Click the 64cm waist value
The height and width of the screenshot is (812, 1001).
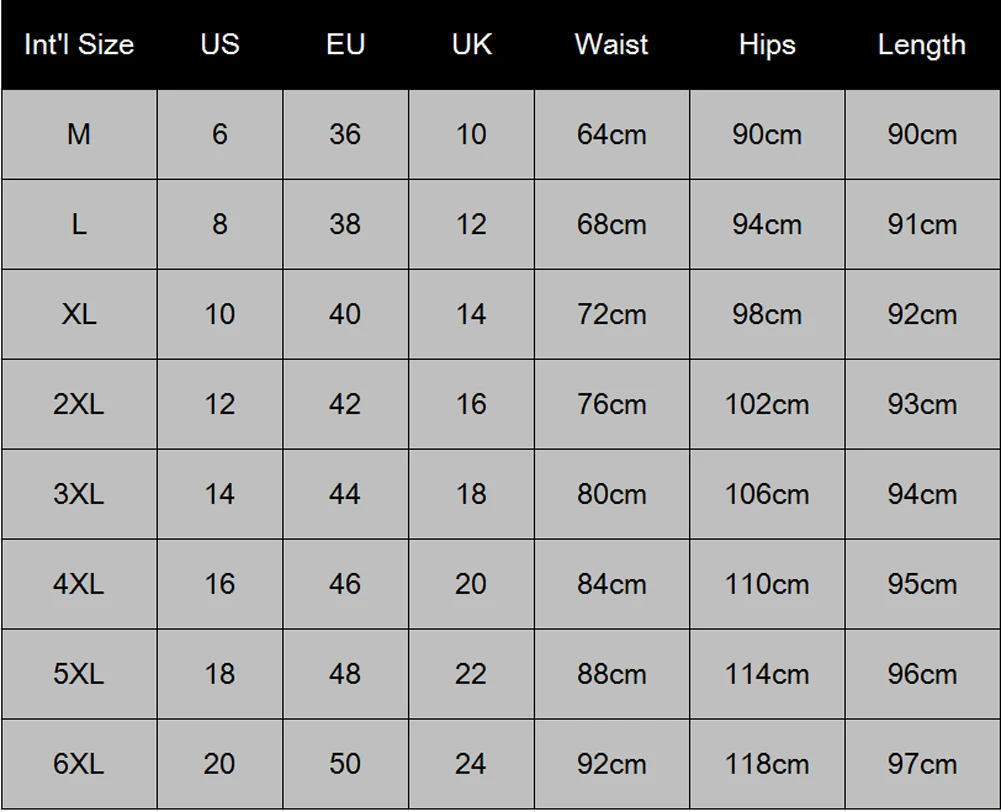[611, 134]
